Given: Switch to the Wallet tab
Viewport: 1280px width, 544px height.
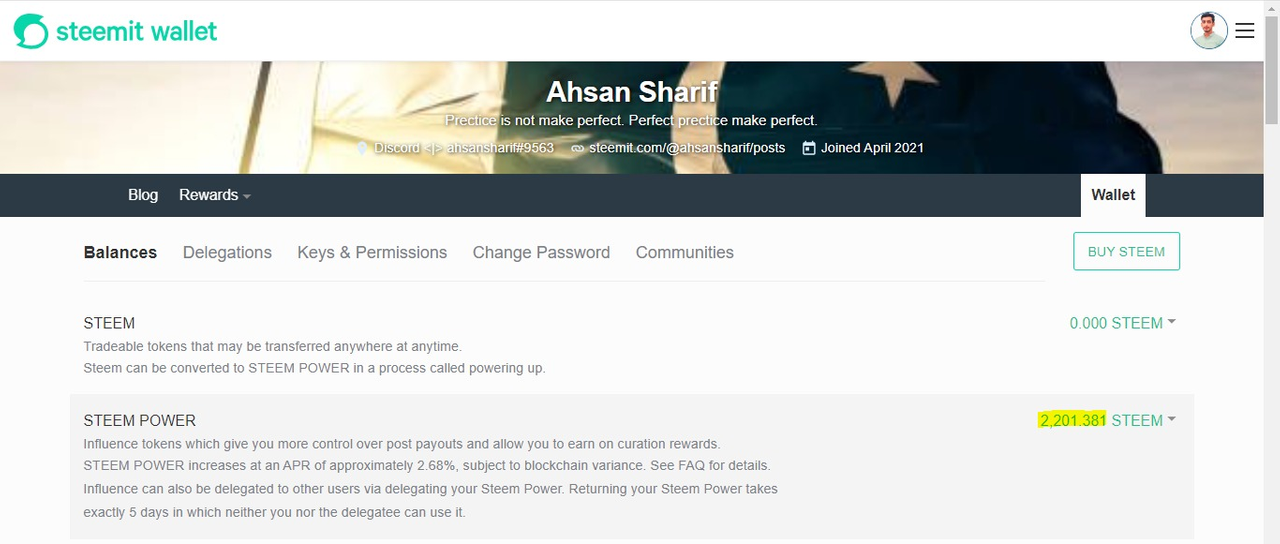Looking at the screenshot, I should coord(1113,195).
